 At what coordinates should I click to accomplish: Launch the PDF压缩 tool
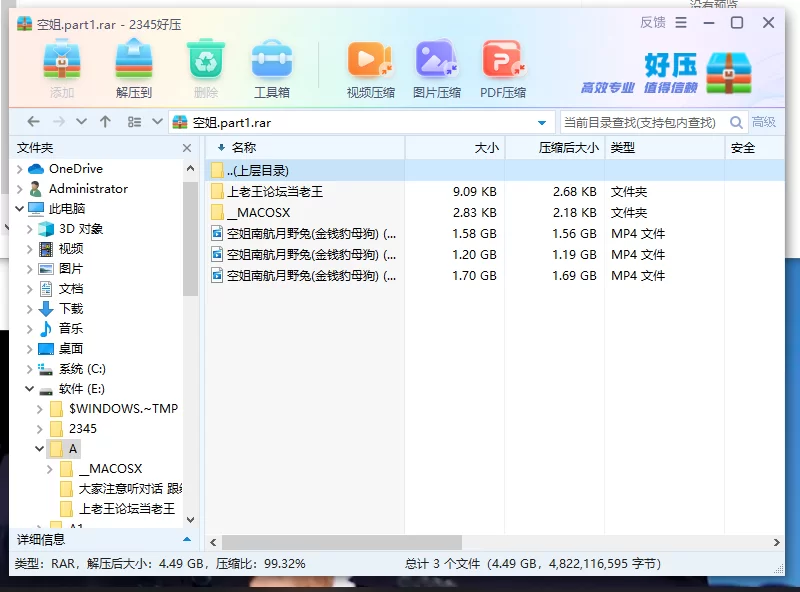pyautogui.click(x=504, y=59)
